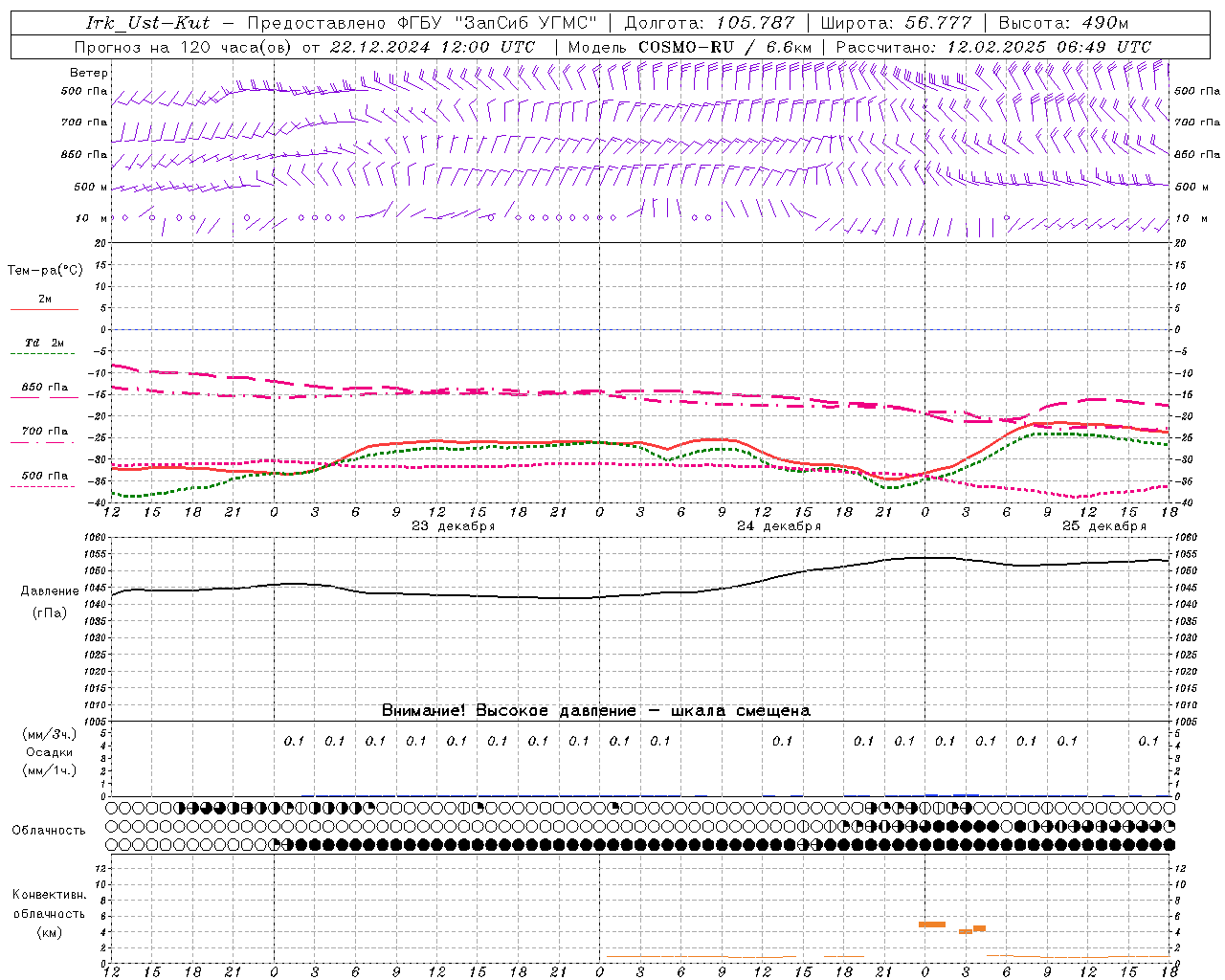The height and width of the screenshot is (980, 1225).
Task: Click the Td 2м dew point legend label
Action: (44, 343)
